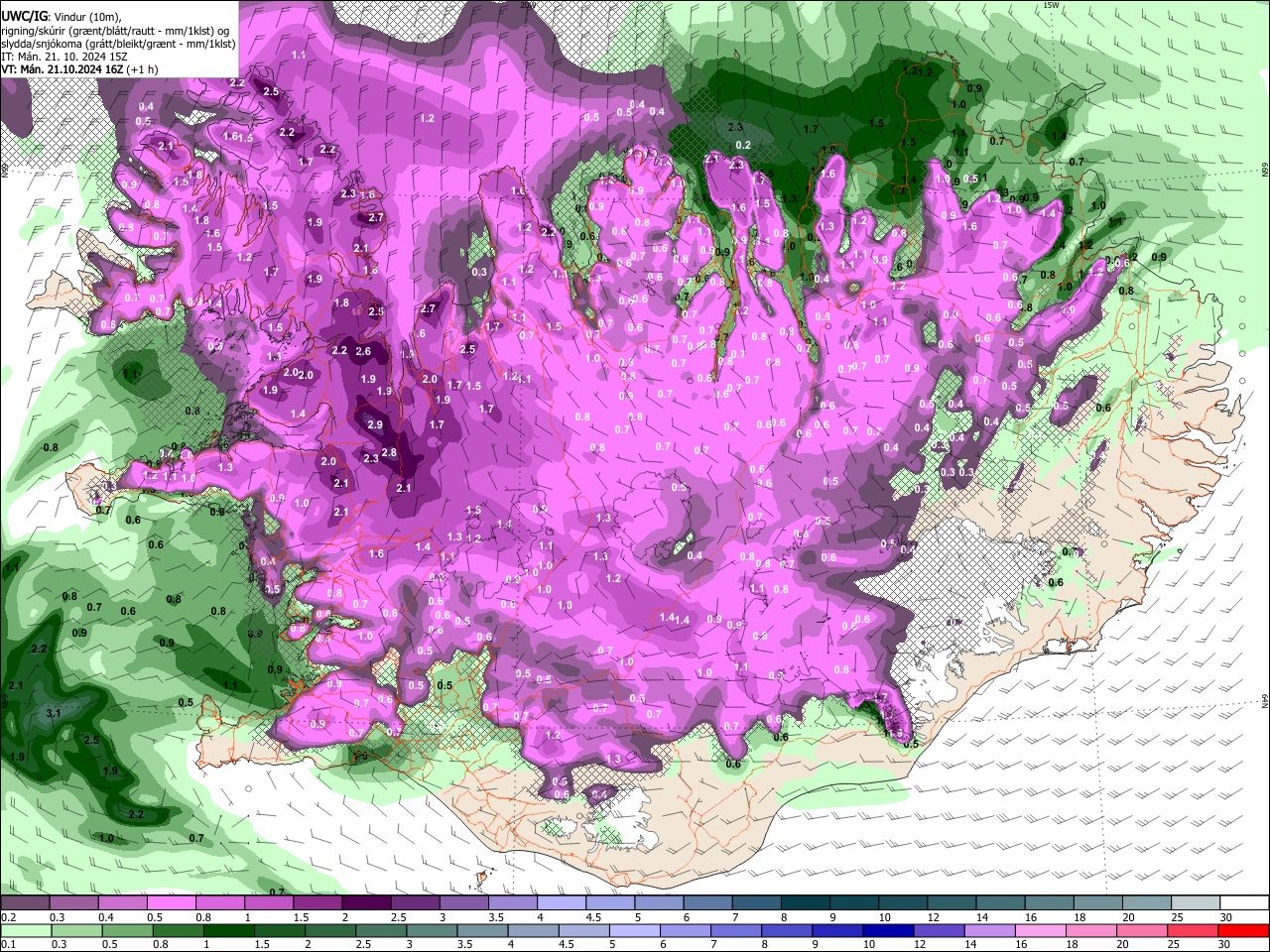Click the '30' label in the top legend row

[1226, 917]
